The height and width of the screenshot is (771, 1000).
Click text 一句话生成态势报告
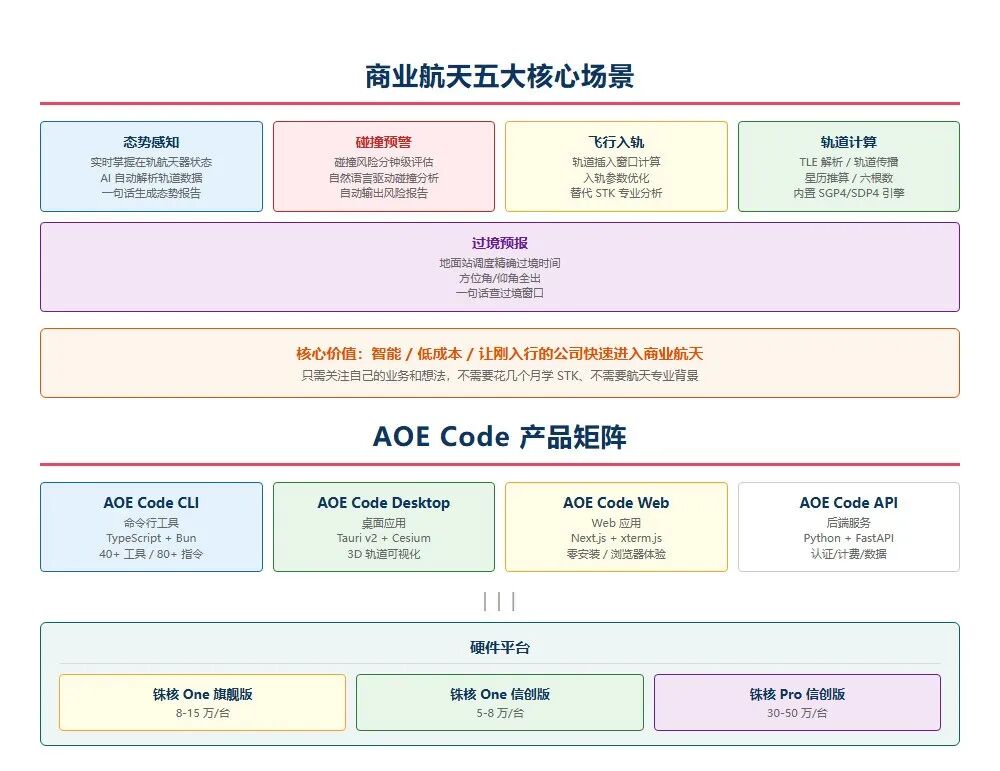coord(151,193)
